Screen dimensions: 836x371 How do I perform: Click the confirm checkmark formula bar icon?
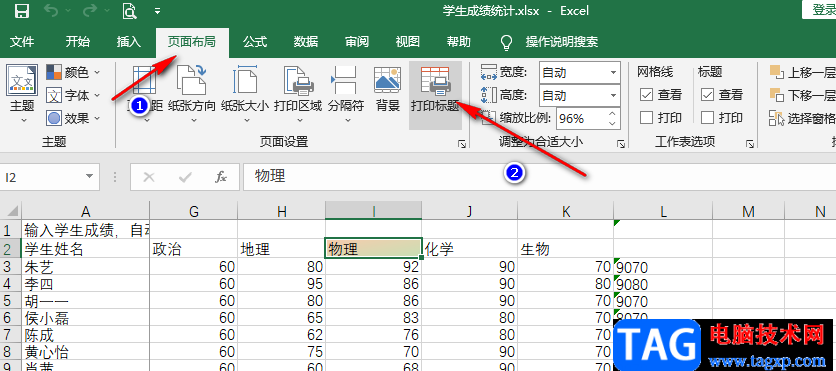tap(185, 177)
